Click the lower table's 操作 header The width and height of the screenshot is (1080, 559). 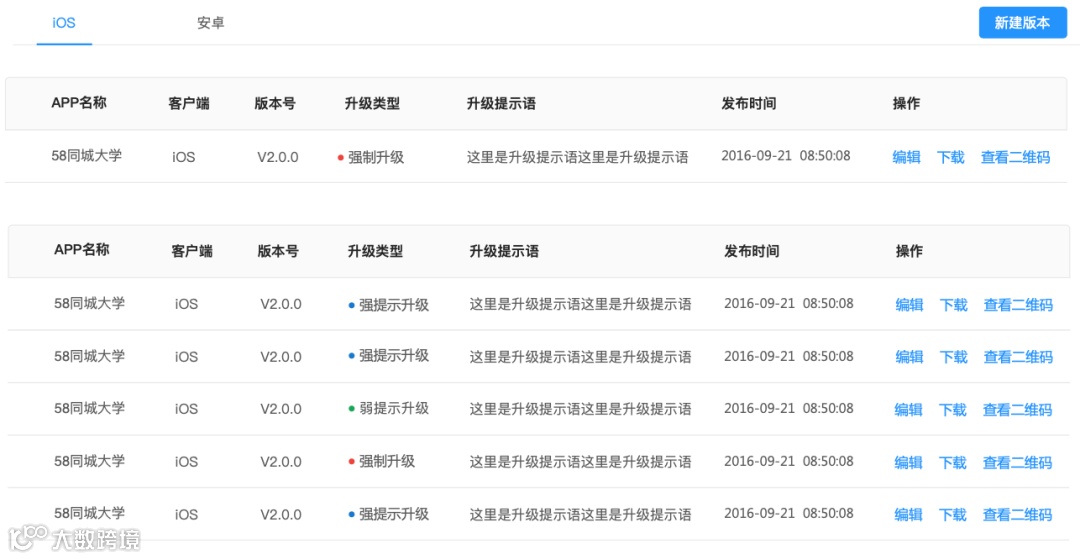(x=909, y=251)
